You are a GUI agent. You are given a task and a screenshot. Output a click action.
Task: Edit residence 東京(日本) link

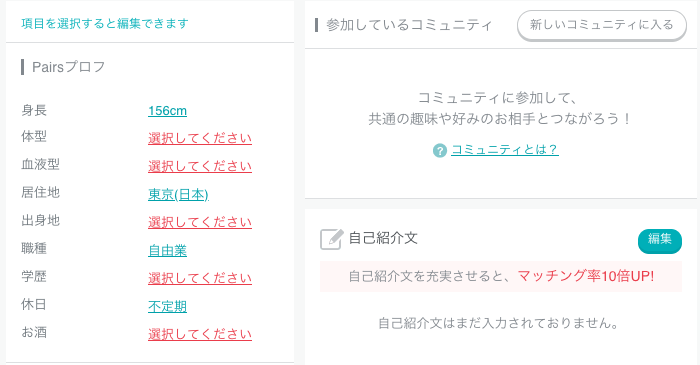(x=179, y=194)
